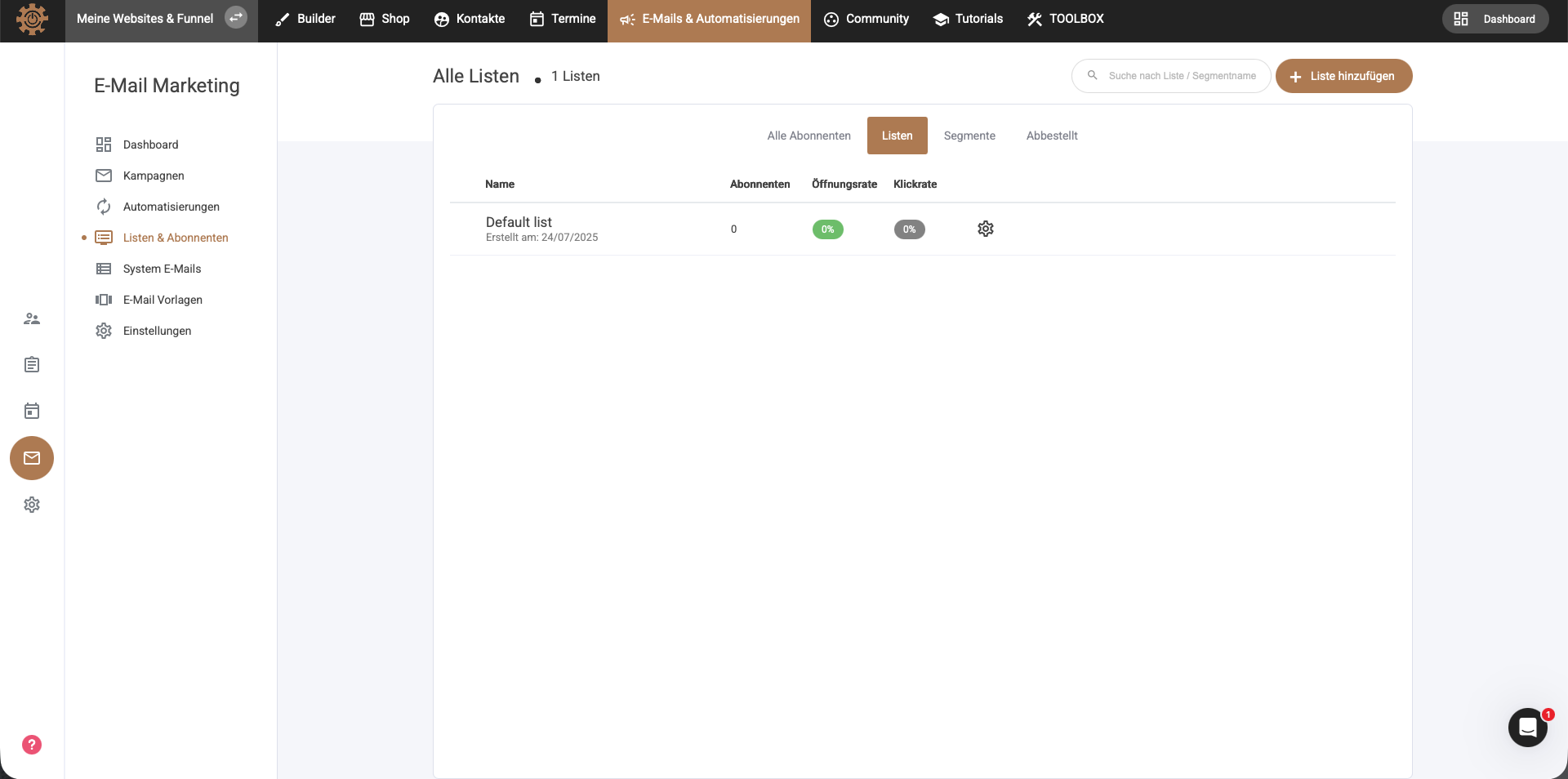The height and width of the screenshot is (779, 1568).
Task: Open the Dashboard button in top bar
Action: [1495, 19]
